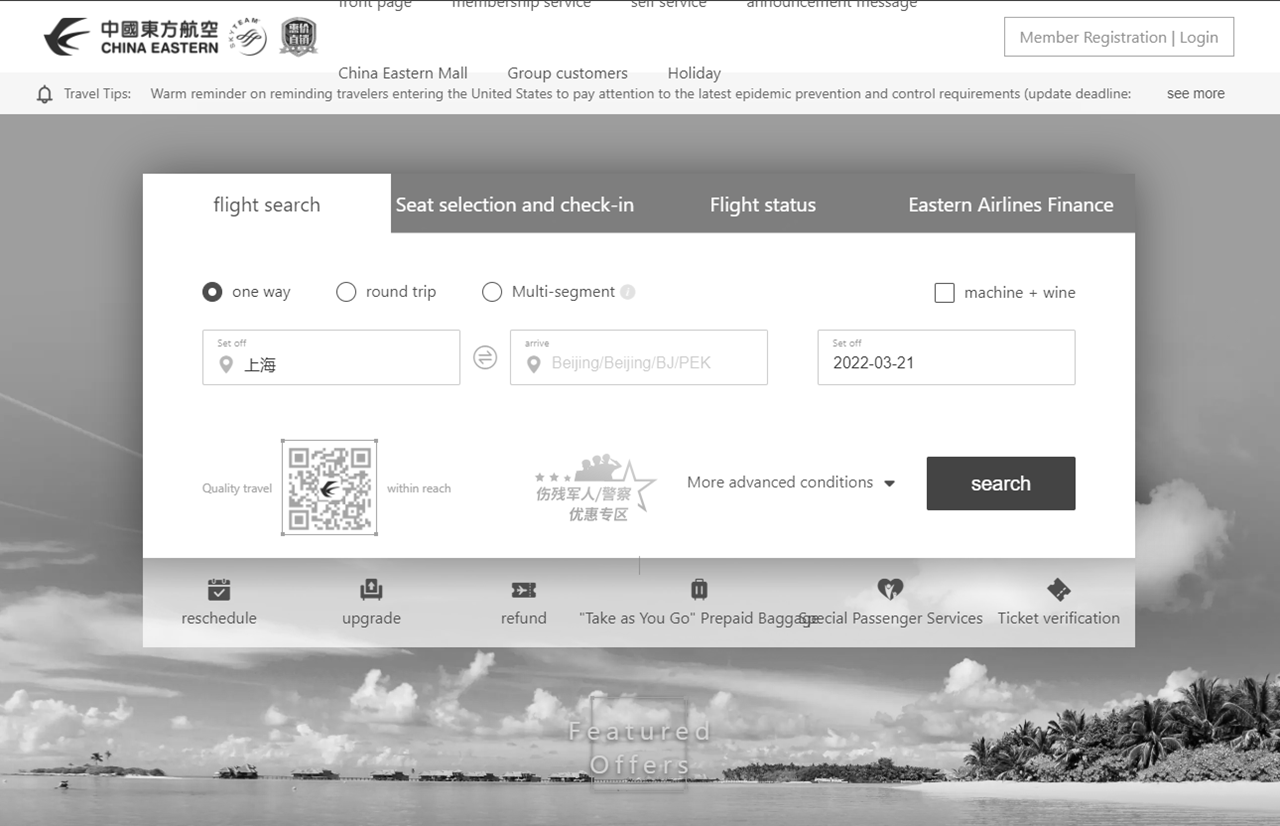Open Special Passenger Services heart icon
The height and width of the screenshot is (826, 1280).
(890, 589)
